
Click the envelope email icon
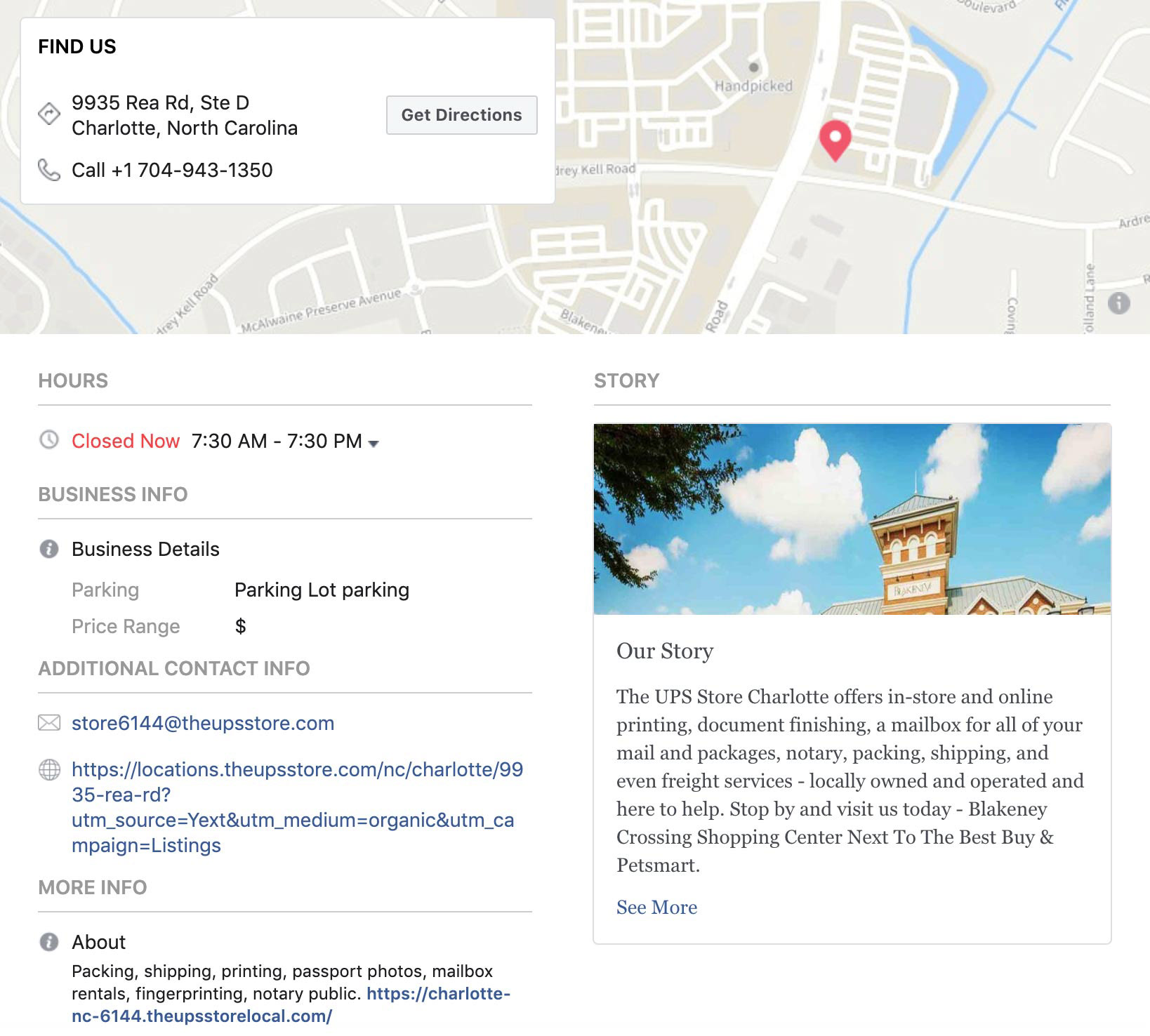49,723
